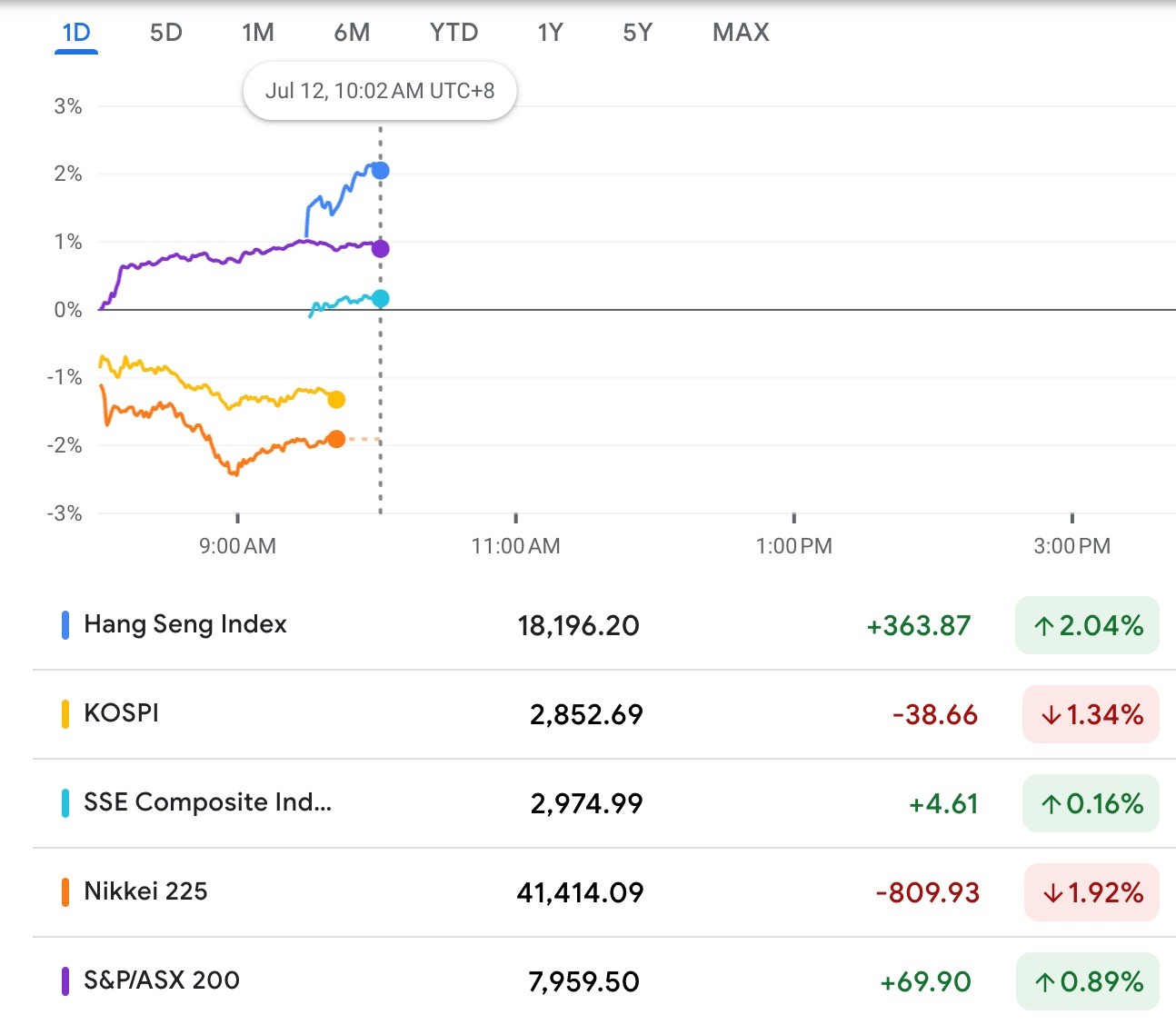1176x1025 pixels.
Task: Select the SSE Composite Index name
Action: tap(207, 802)
